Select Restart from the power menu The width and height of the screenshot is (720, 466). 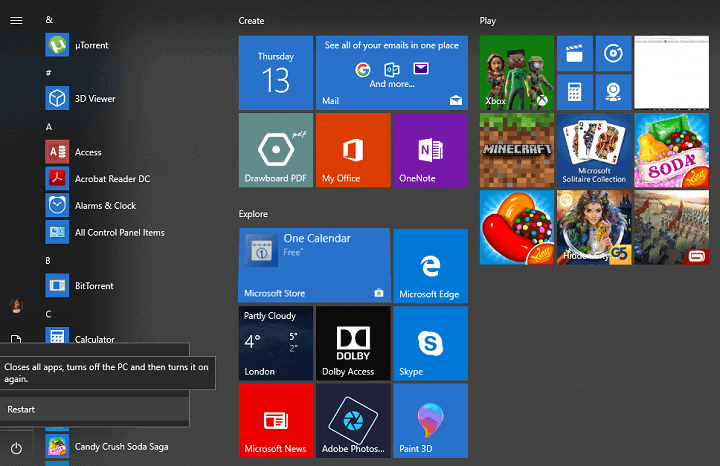click(21, 409)
